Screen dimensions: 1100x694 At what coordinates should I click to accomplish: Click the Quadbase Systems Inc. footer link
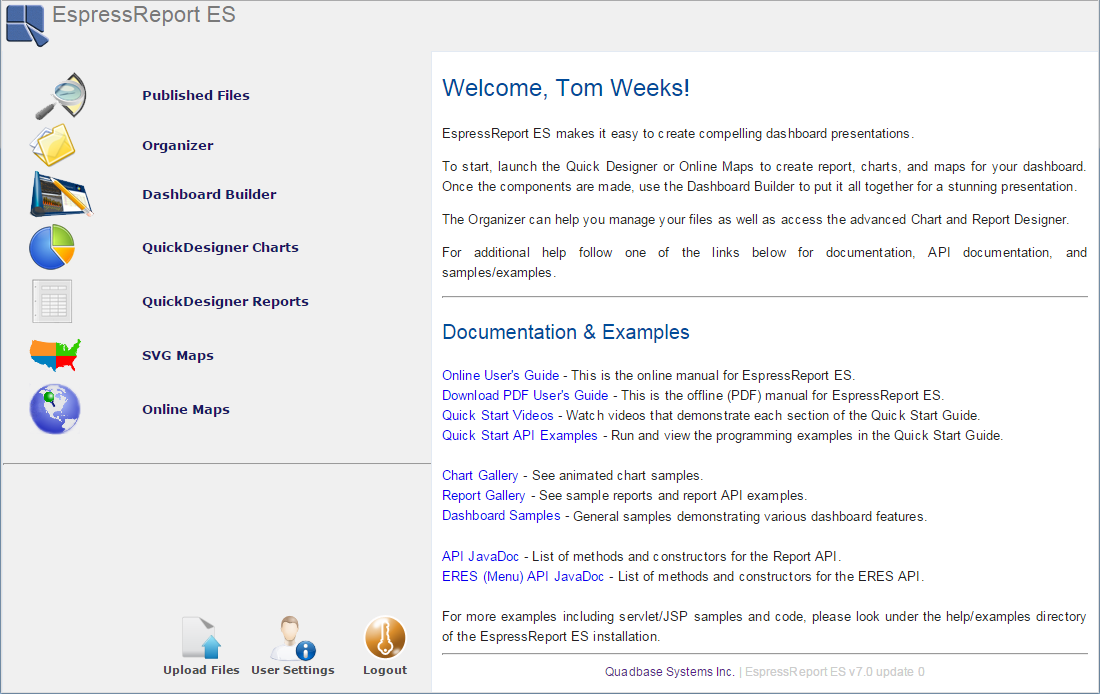pos(670,672)
